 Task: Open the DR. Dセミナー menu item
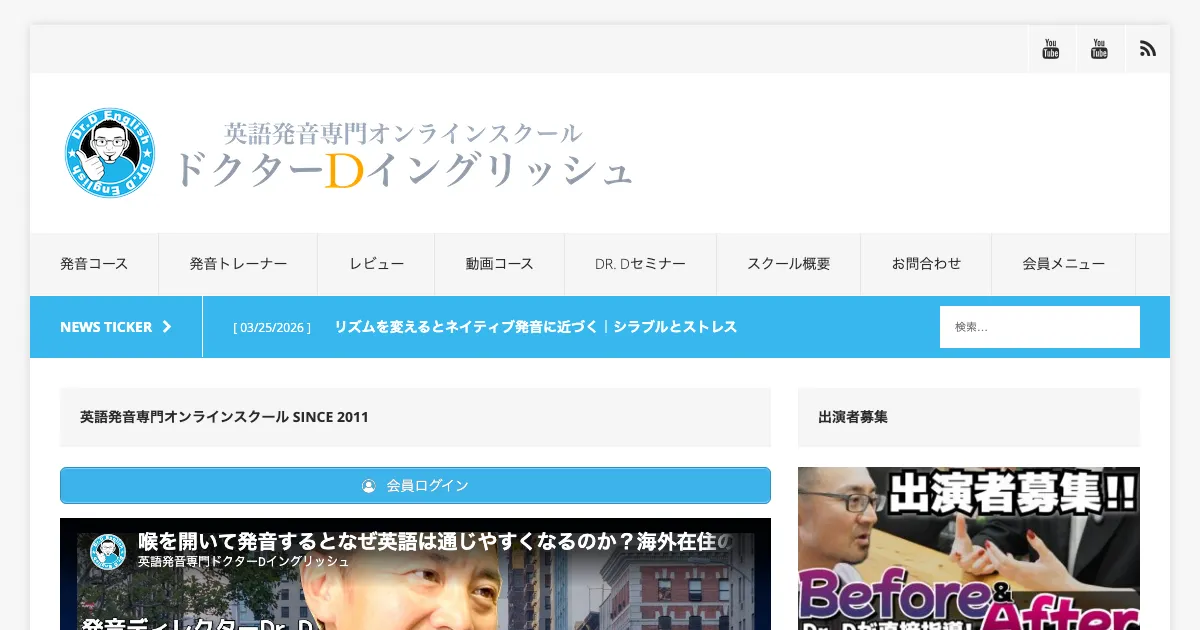click(x=640, y=264)
